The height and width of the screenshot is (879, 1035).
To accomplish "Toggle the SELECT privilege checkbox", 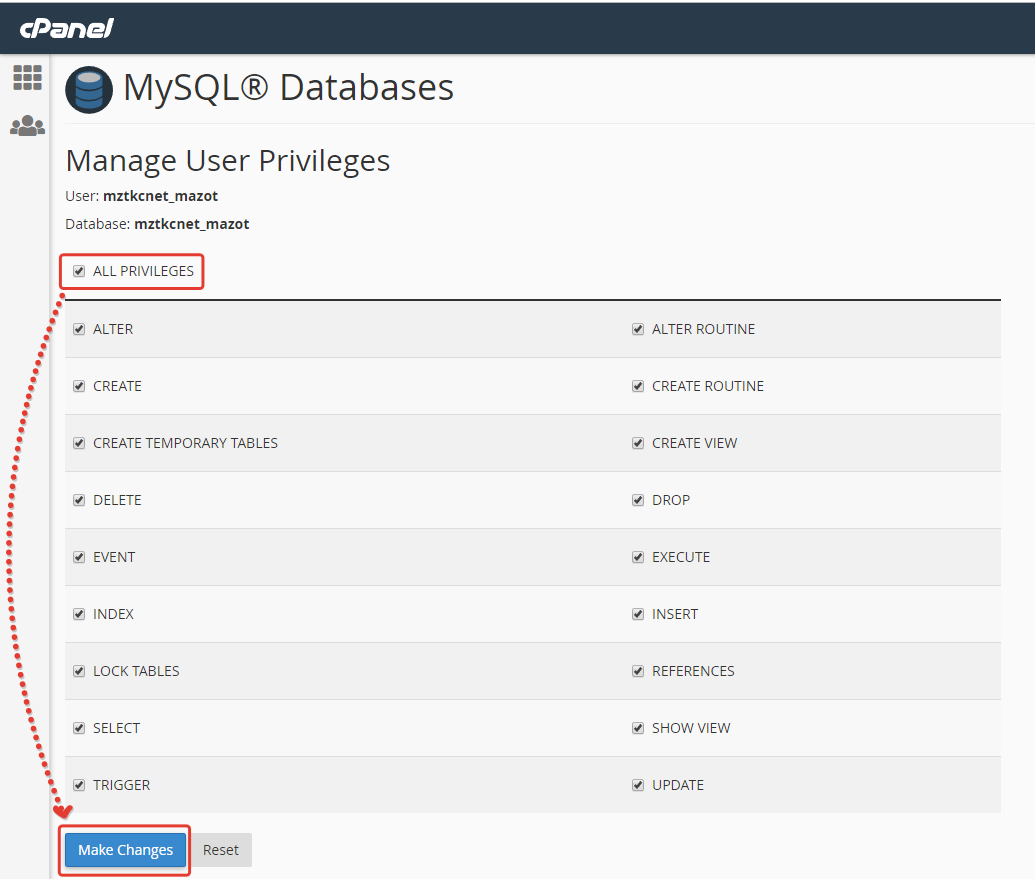I will pyautogui.click(x=79, y=728).
